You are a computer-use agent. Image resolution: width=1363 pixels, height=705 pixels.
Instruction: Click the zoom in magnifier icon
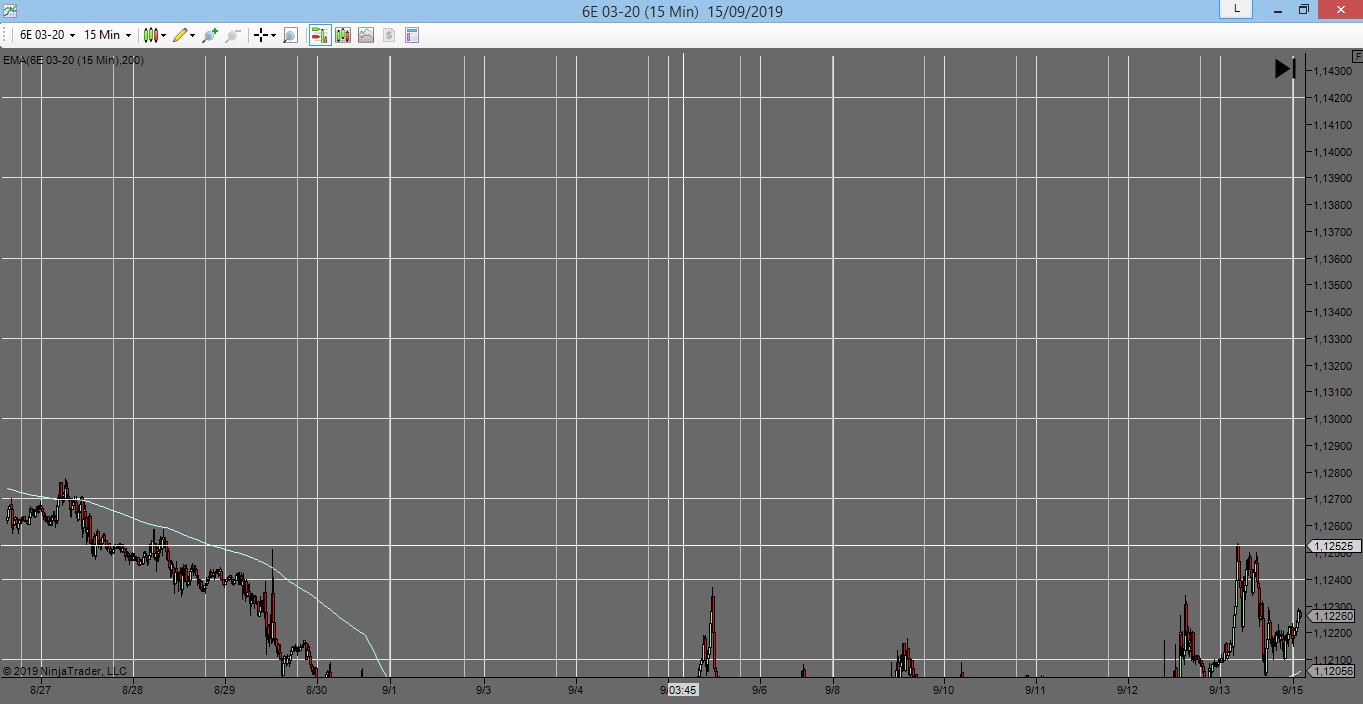tap(209, 35)
